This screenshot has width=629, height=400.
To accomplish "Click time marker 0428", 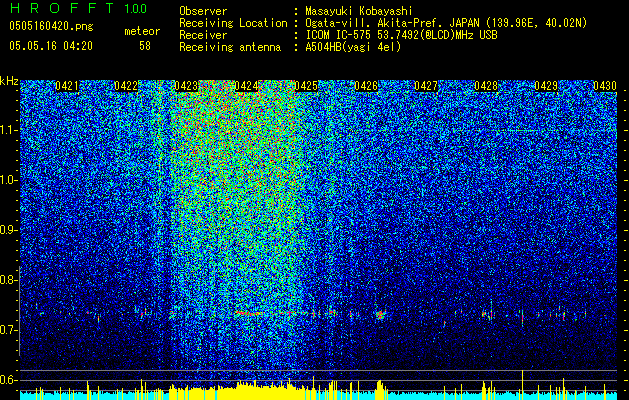I will (x=486, y=86).
